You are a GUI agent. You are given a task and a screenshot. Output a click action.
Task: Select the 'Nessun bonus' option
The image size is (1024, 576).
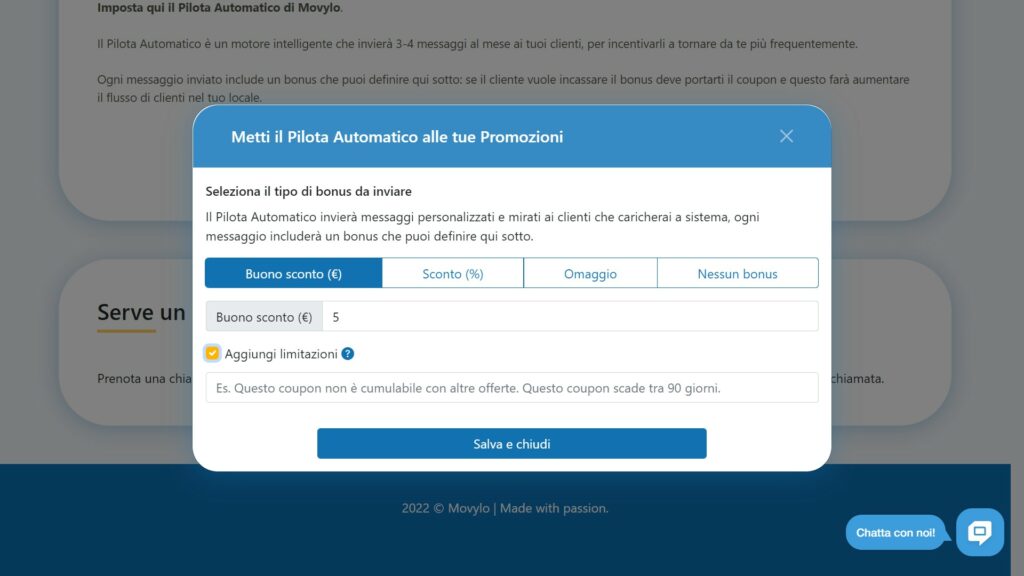737,273
